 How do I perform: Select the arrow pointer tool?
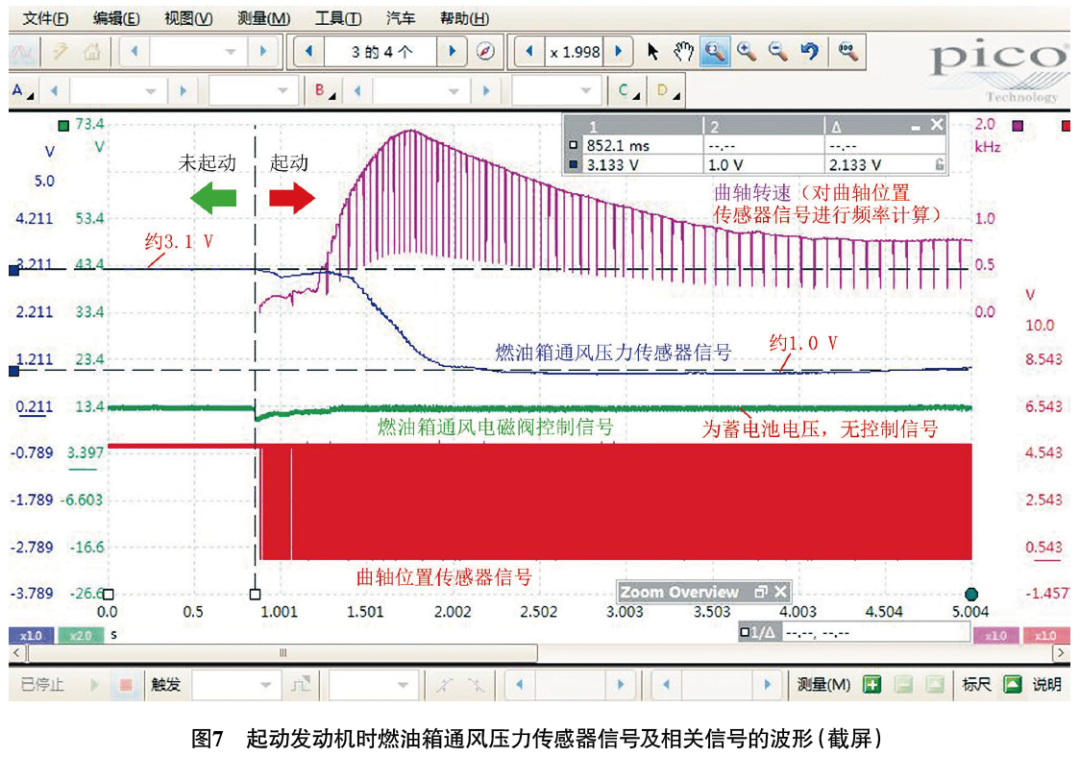click(652, 52)
